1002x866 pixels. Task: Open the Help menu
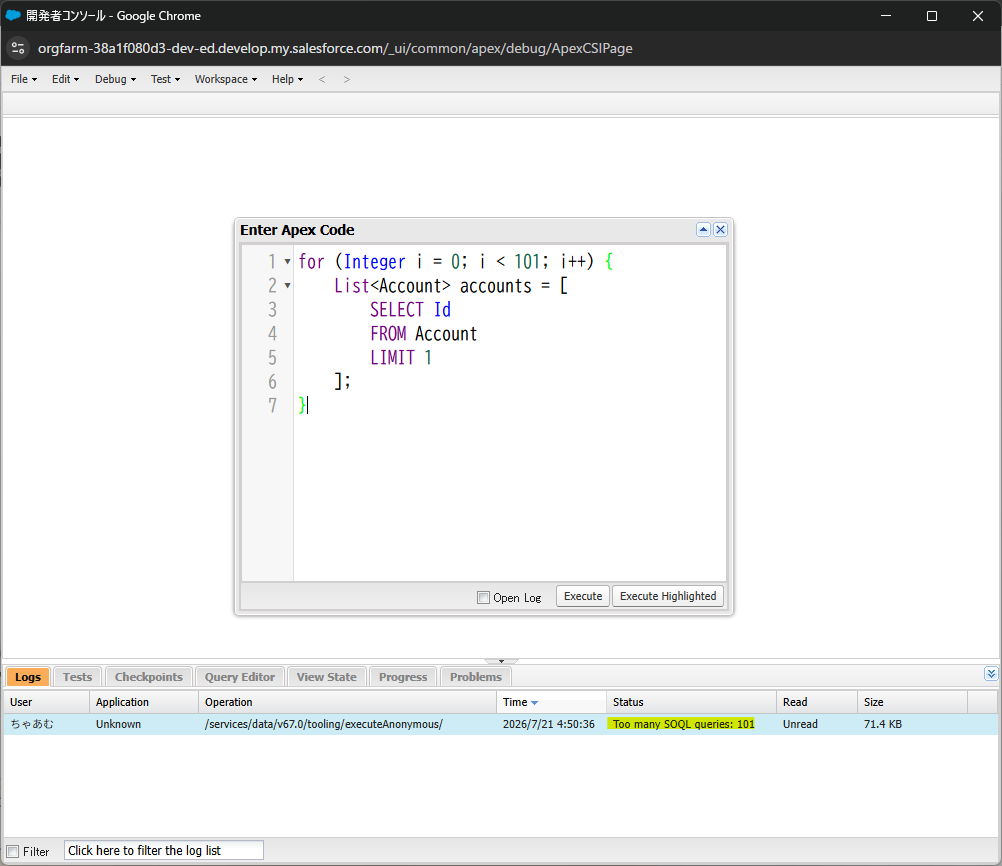click(287, 79)
